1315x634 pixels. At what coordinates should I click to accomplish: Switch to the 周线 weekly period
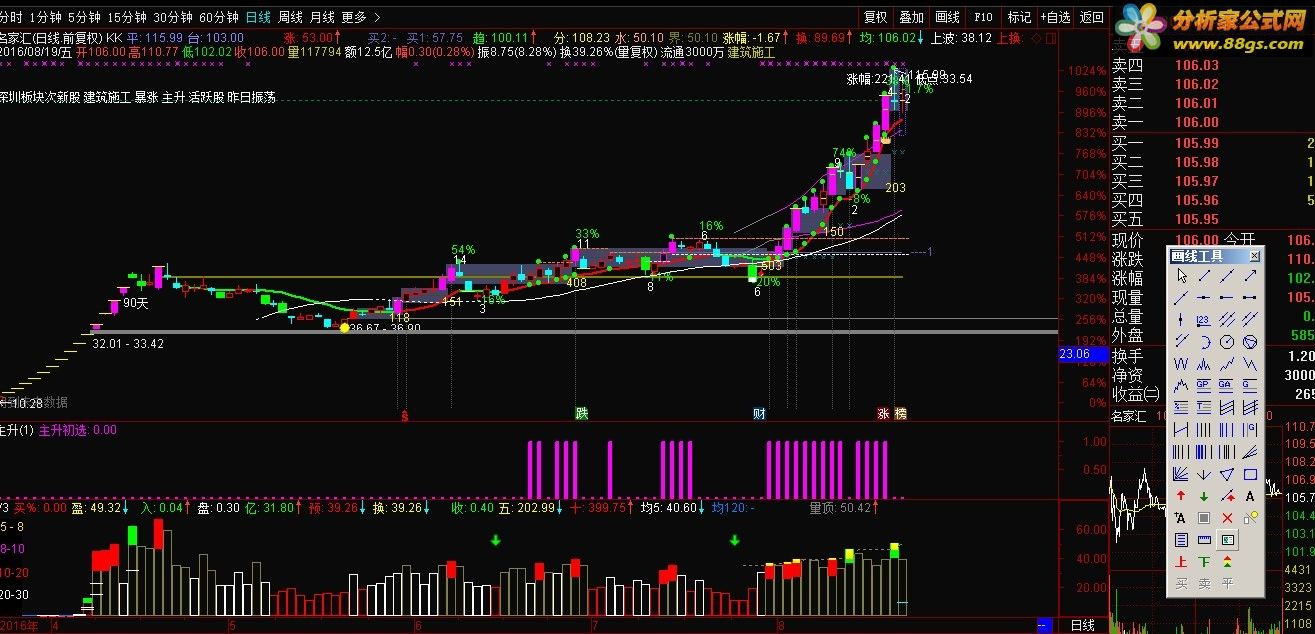(290, 17)
